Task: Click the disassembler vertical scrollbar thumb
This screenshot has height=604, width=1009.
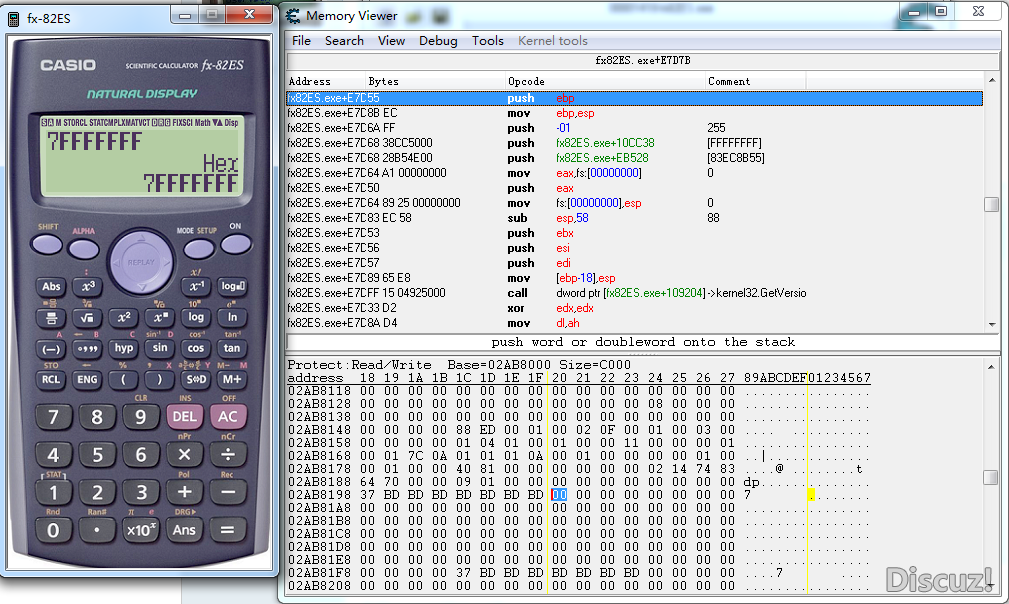Action: coord(992,204)
